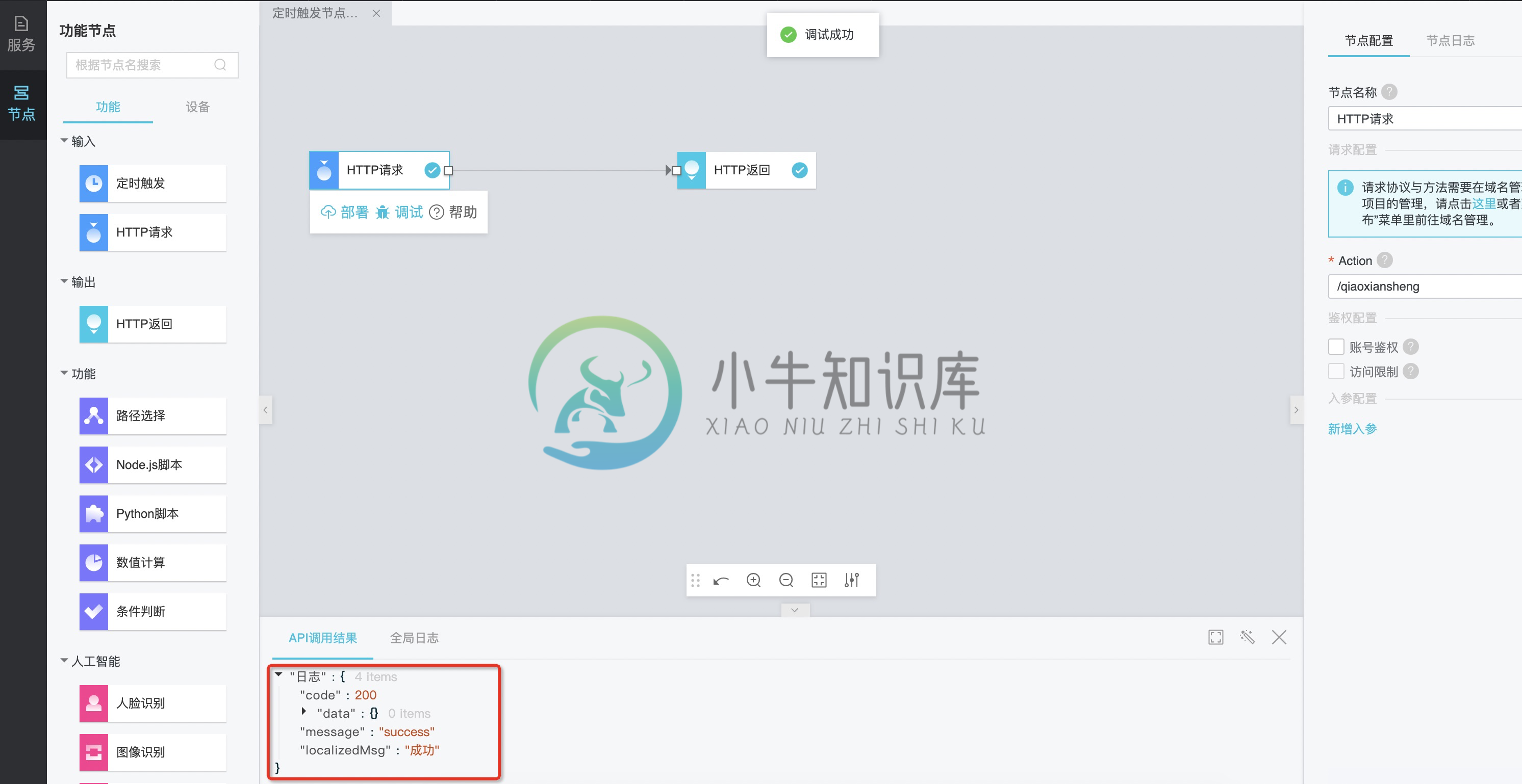This screenshot has width=1522, height=784.
Task: Select the Python脚本 node
Action: [x=153, y=514]
